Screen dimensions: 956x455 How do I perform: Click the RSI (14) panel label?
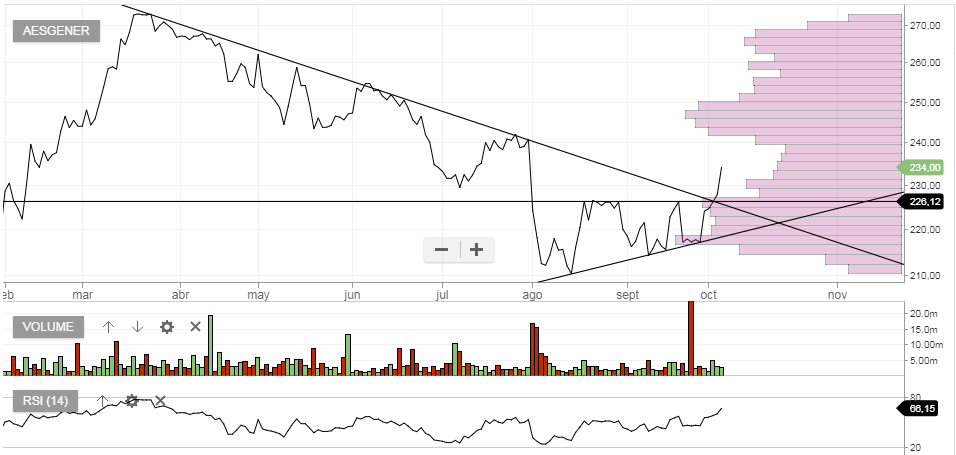(x=45, y=401)
